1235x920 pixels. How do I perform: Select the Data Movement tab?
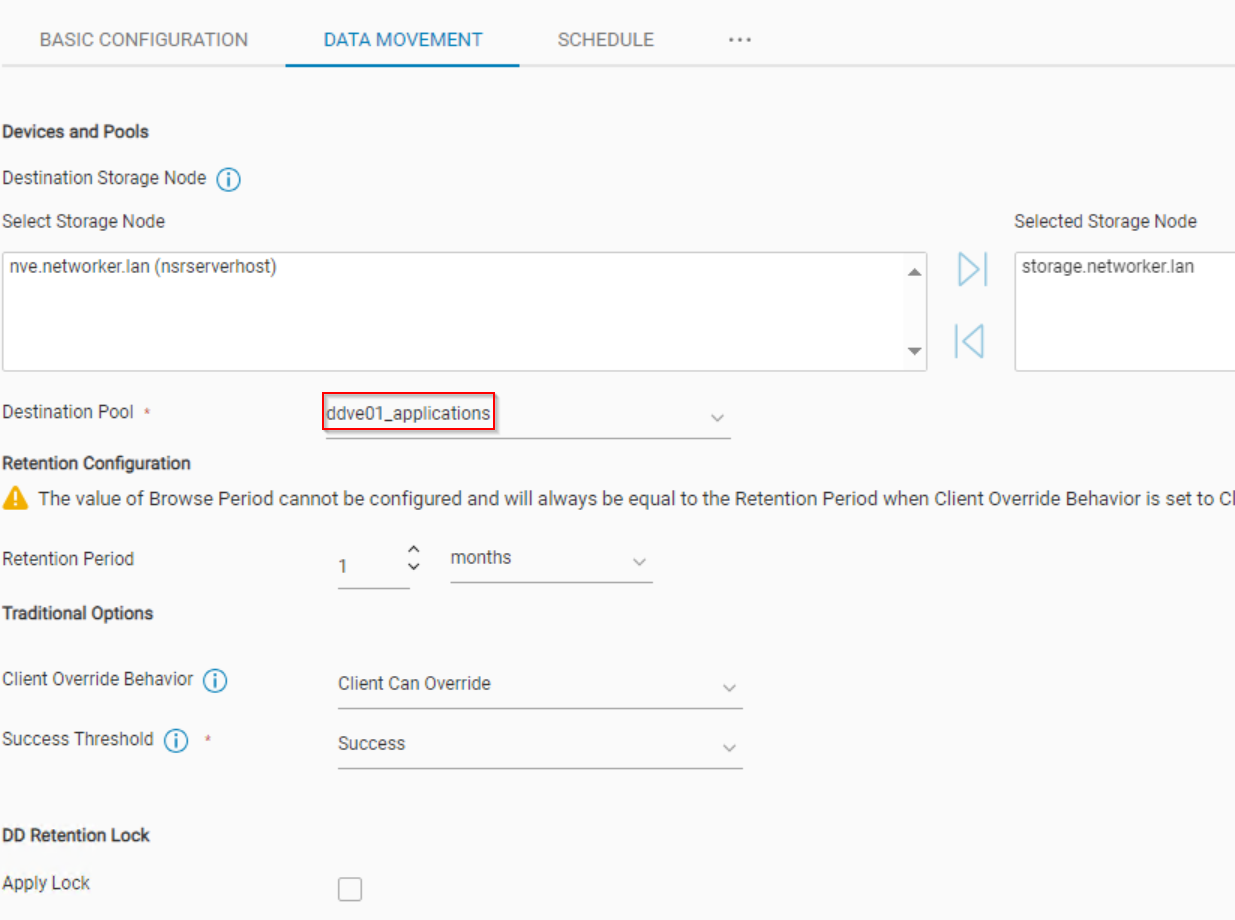[x=403, y=40]
